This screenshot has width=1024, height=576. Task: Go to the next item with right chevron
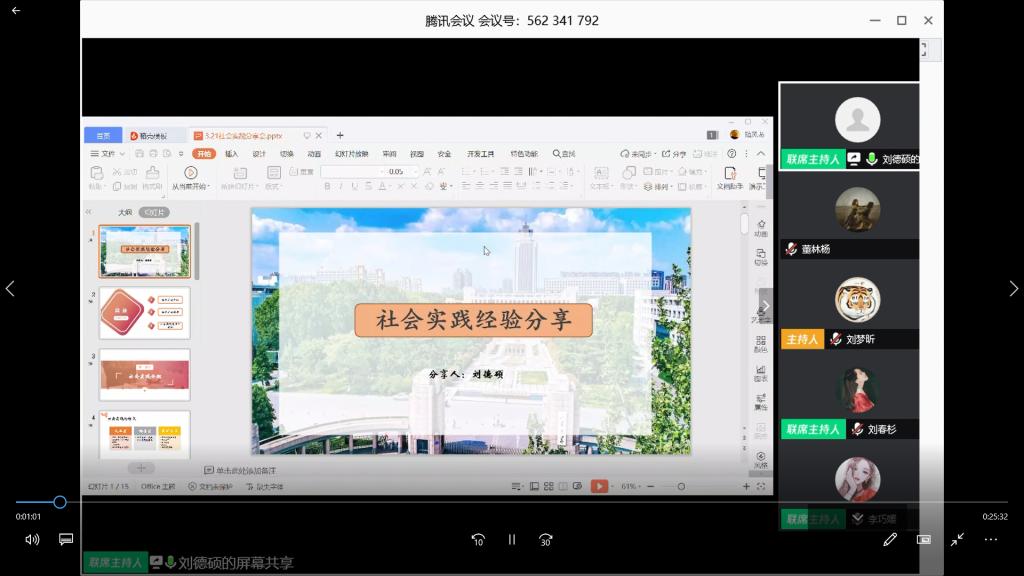pos(1012,288)
